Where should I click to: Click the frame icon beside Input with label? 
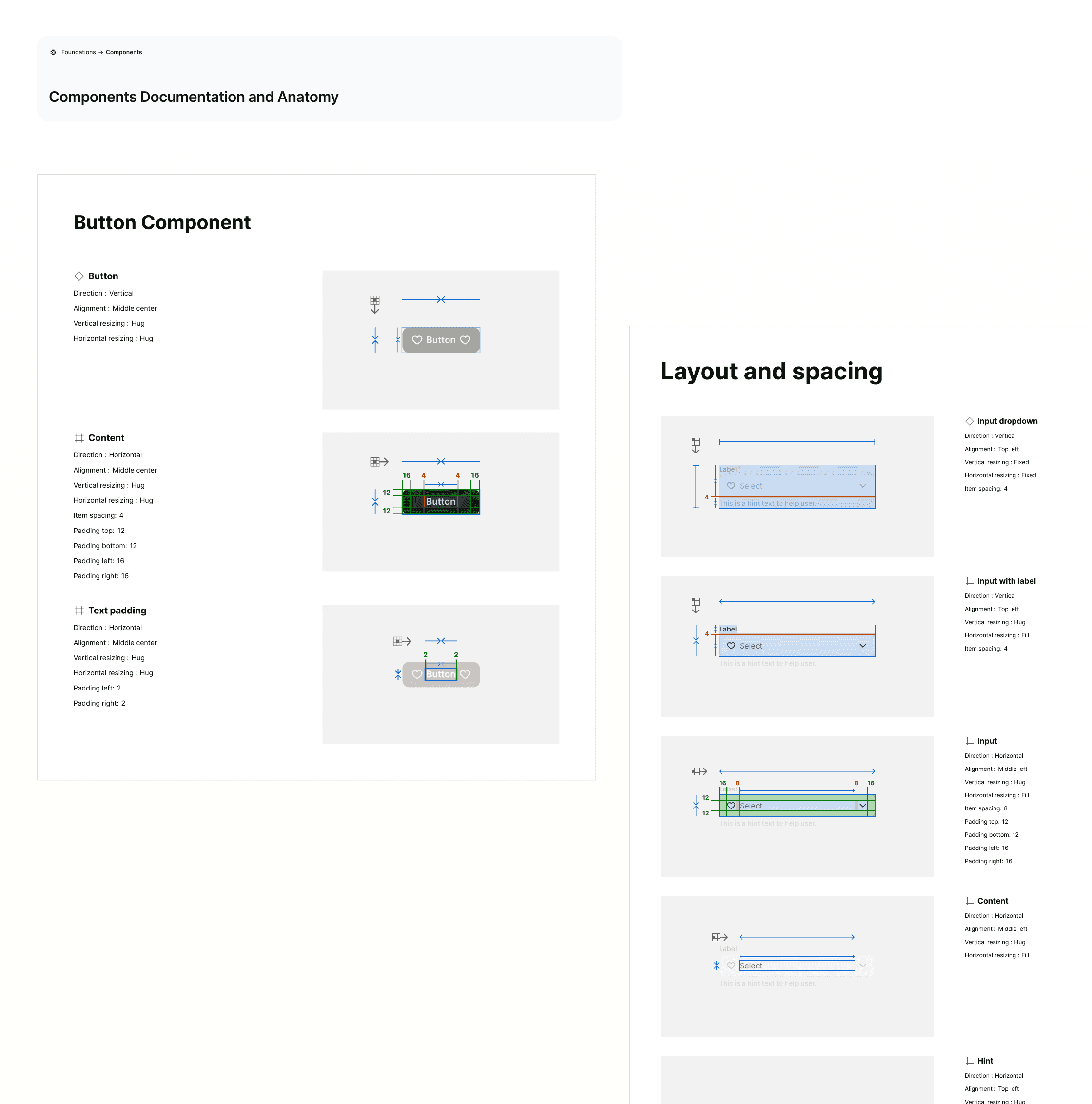click(969, 581)
